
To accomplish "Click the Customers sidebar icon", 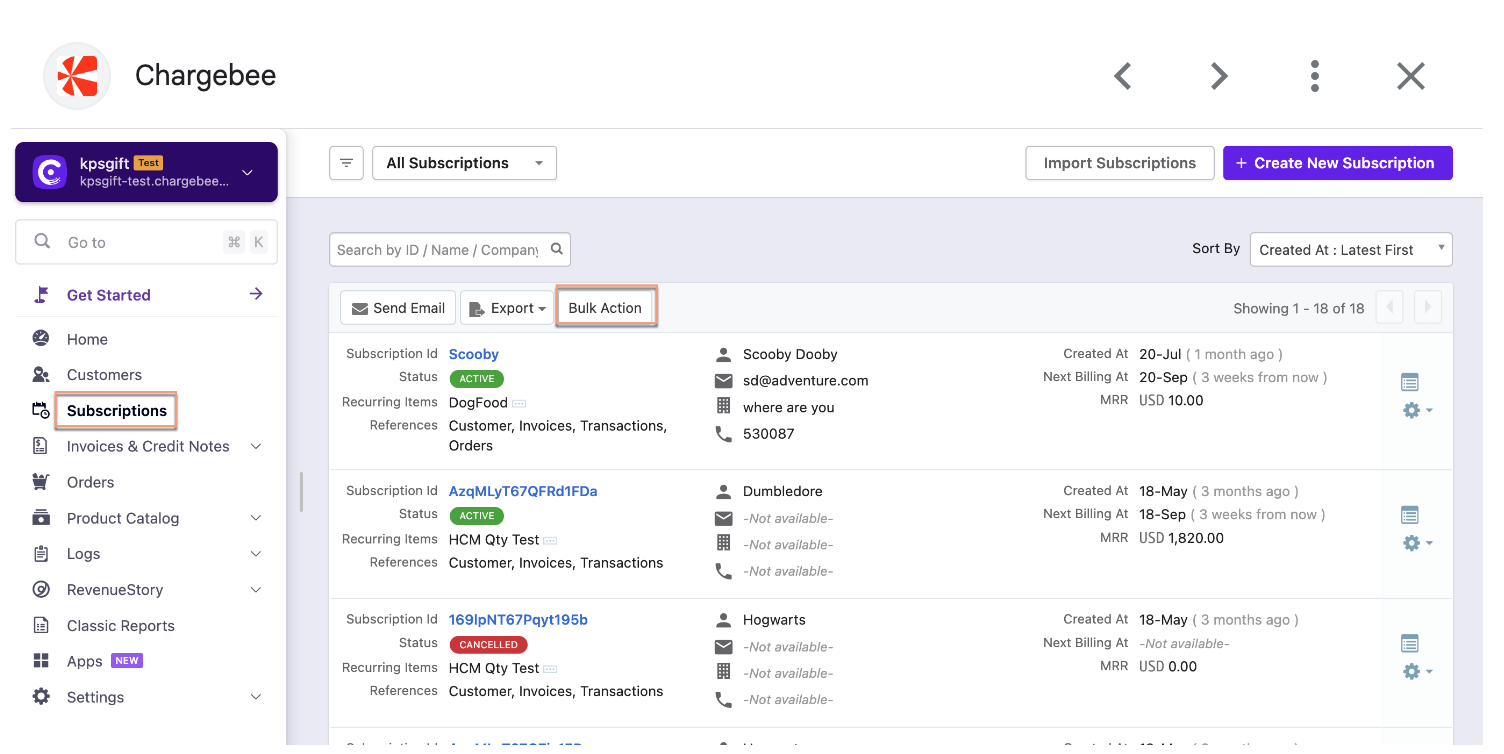I will point(41,375).
